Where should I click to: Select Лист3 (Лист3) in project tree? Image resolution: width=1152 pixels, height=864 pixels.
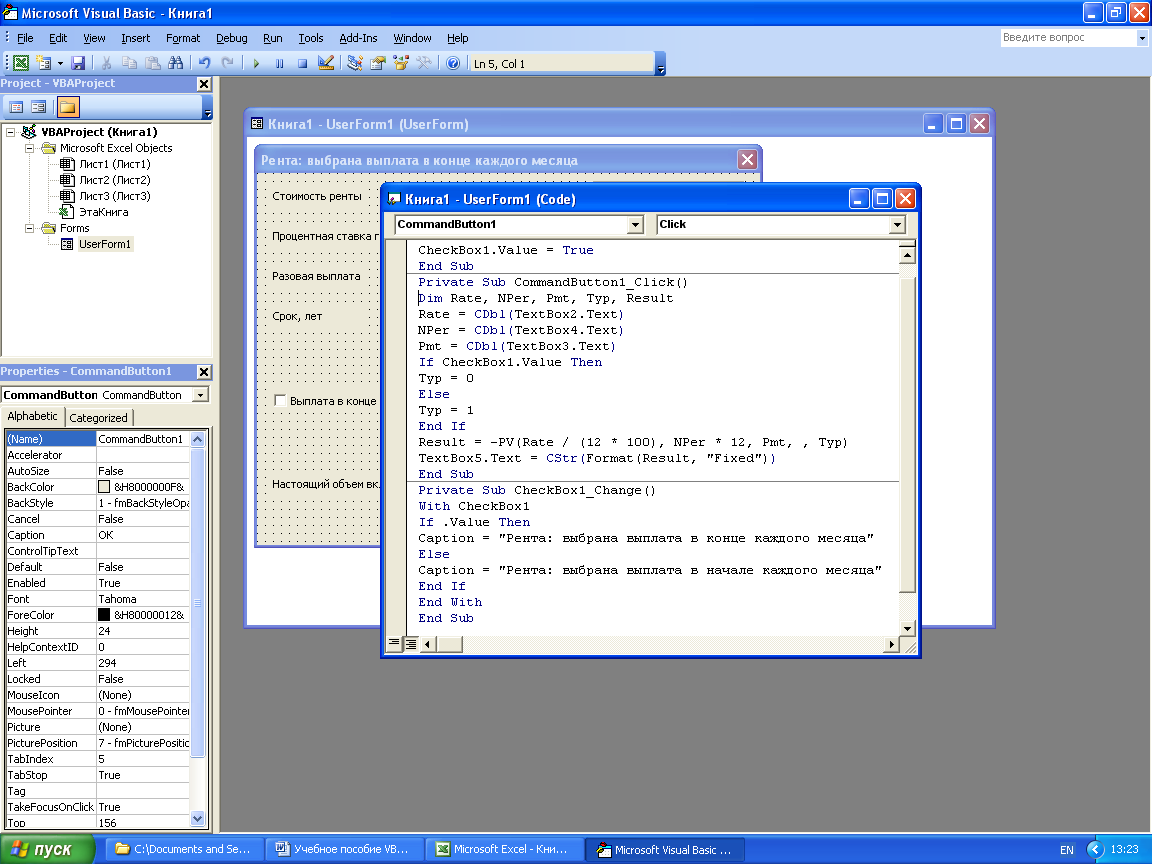coord(115,196)
